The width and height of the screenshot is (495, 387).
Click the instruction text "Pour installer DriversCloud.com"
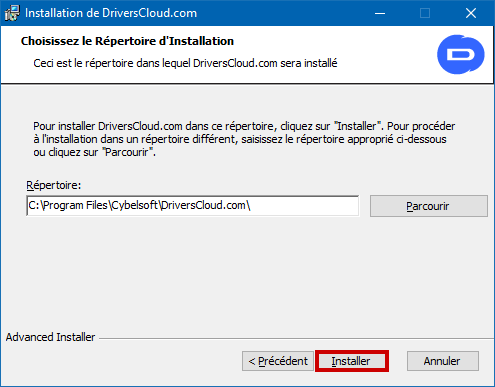pos(108,126)
